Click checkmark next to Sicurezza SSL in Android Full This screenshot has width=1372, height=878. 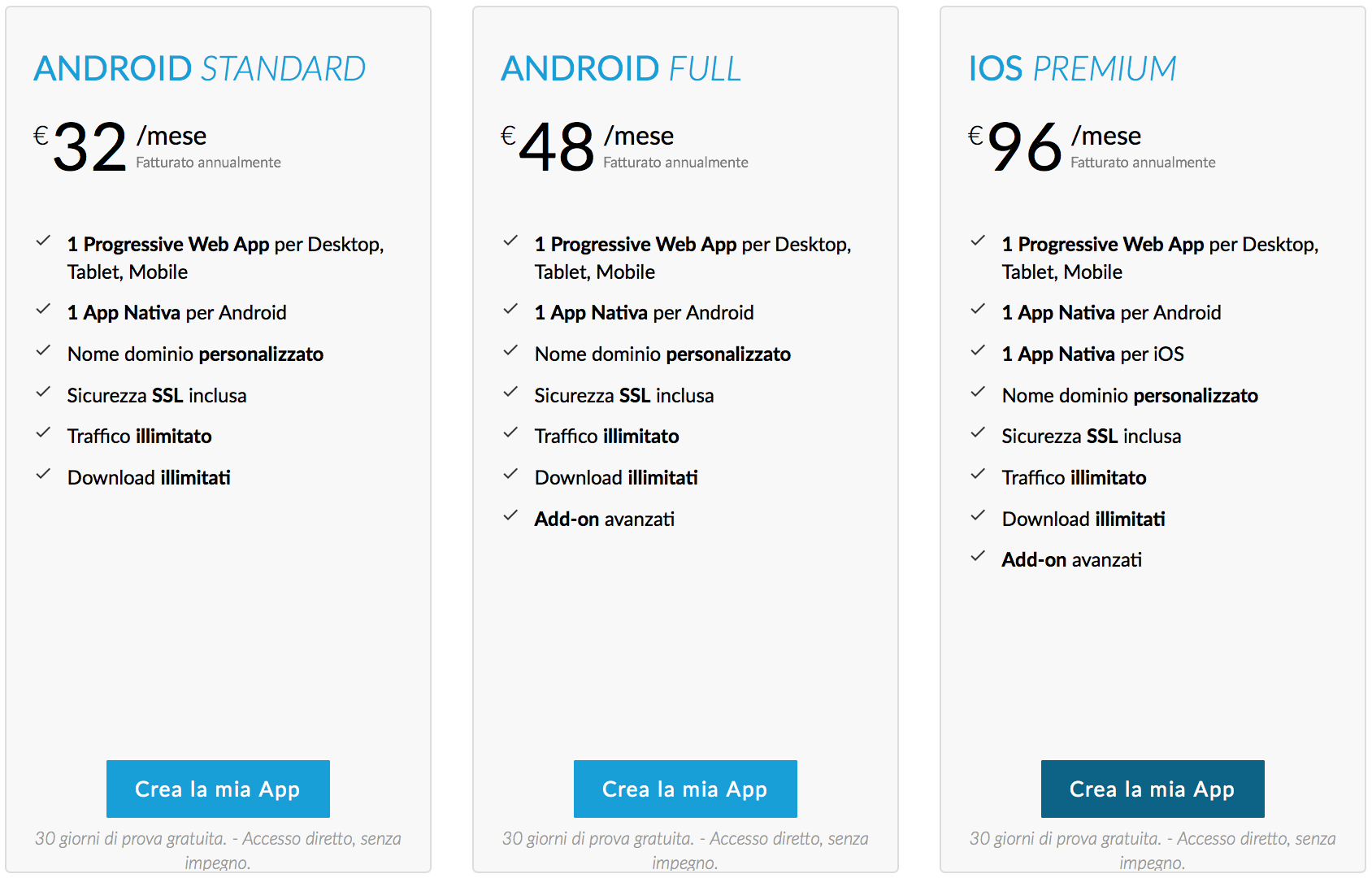pos(510,393)
